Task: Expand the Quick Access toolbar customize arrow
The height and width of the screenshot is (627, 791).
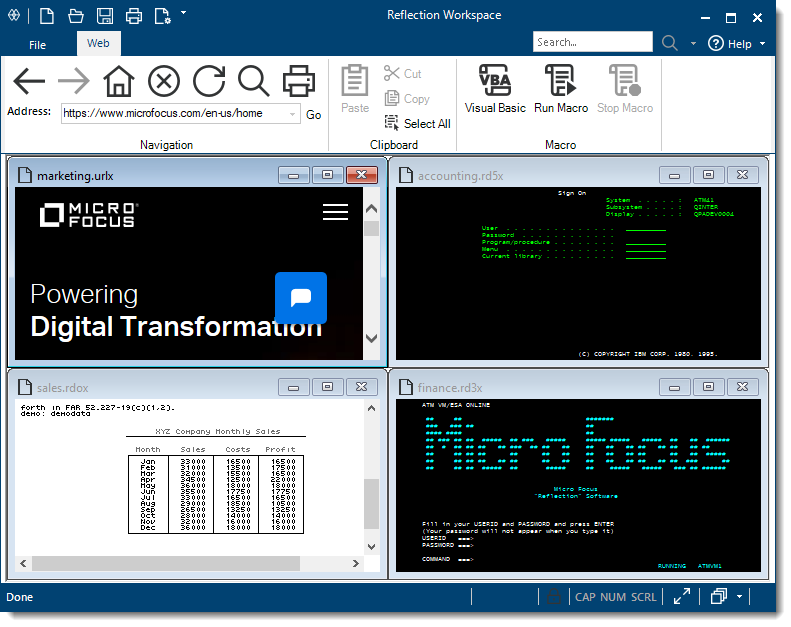Action: (x=184, y=13)
